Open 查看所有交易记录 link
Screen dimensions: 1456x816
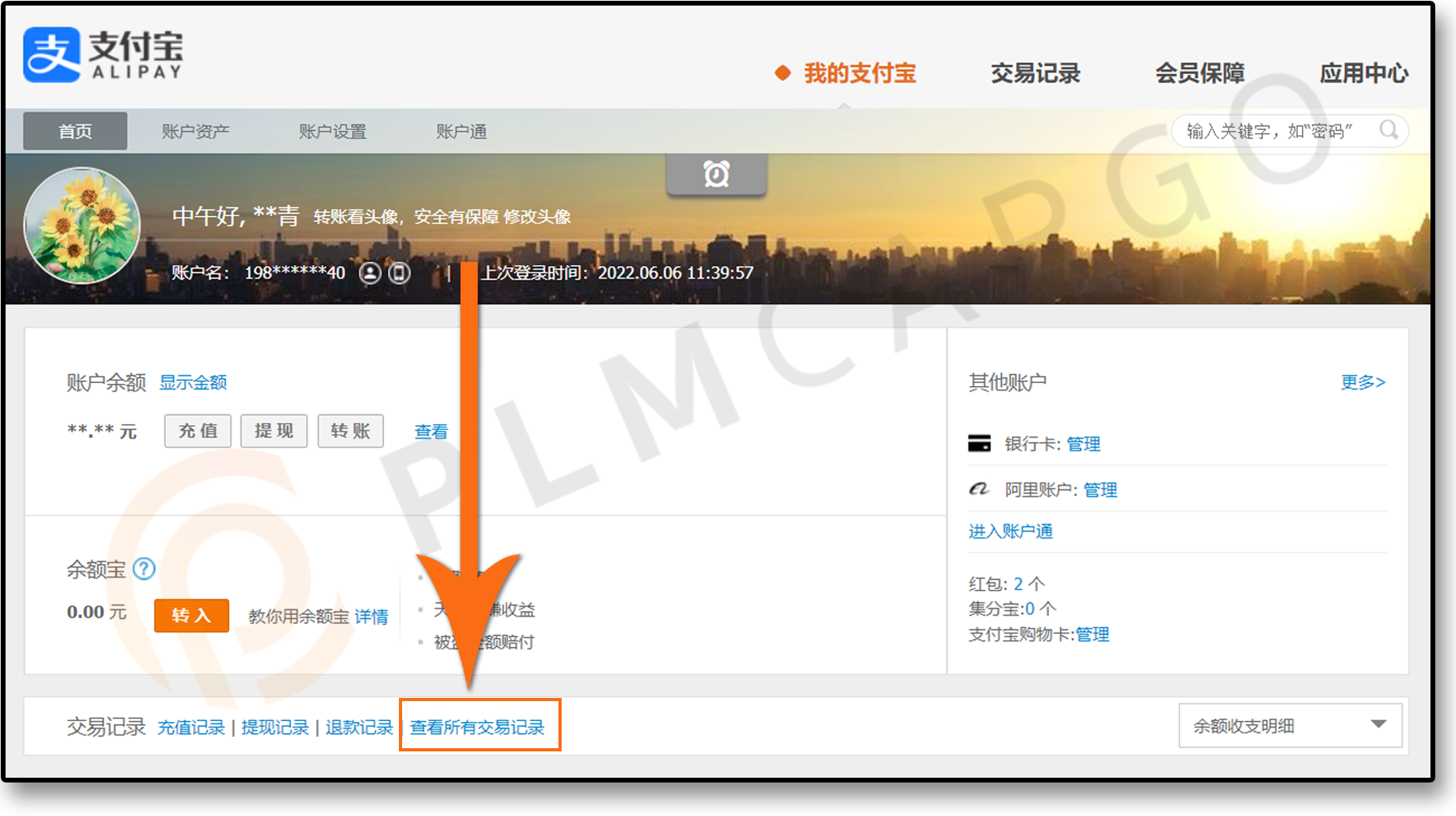pyautogui.click(x=477, y=727)
